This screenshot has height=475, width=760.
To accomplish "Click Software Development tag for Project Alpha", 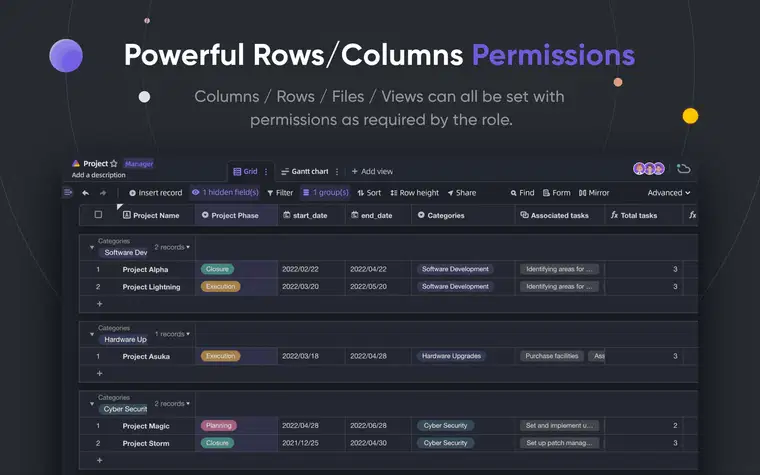I will (x=455, y=269).
